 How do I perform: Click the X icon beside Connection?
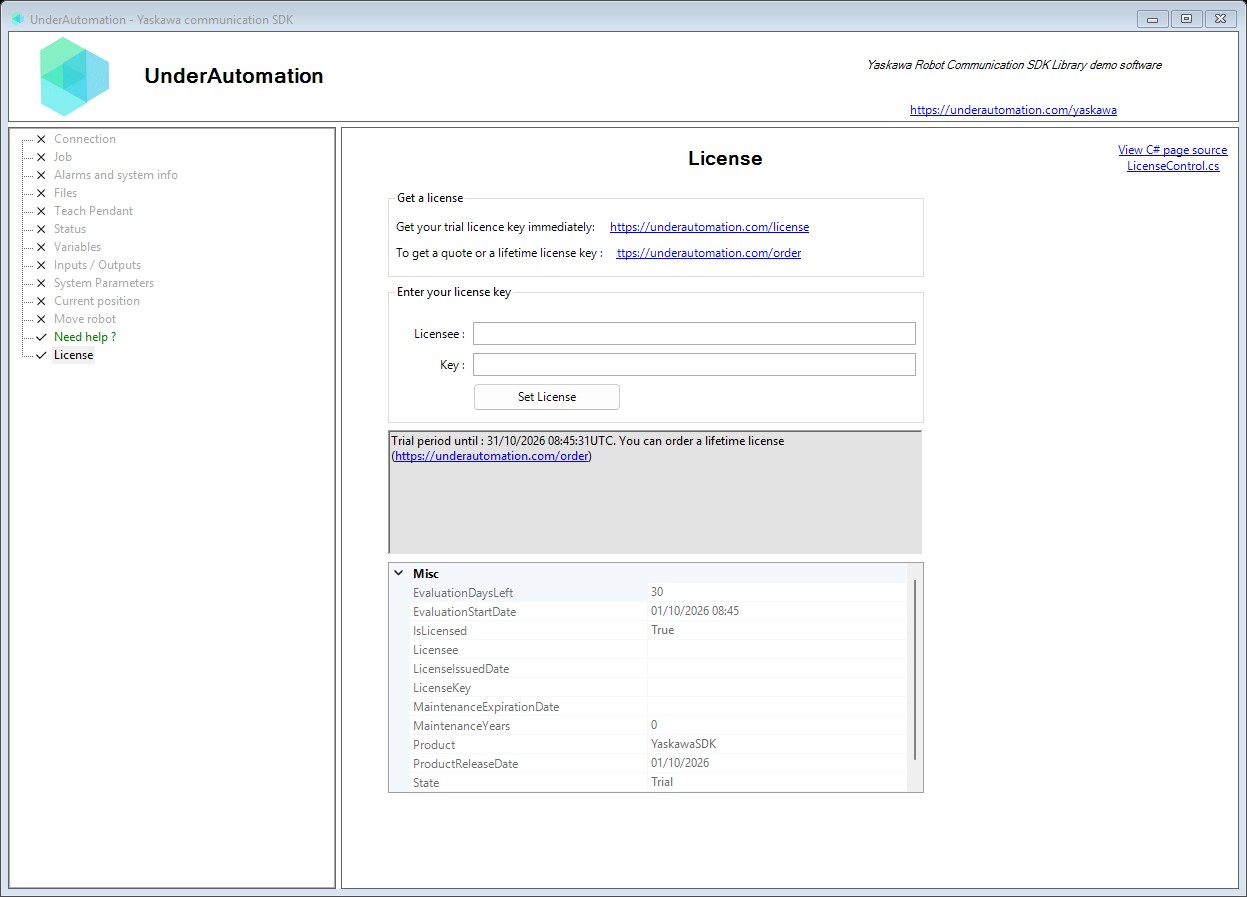(x=41, y=139)
